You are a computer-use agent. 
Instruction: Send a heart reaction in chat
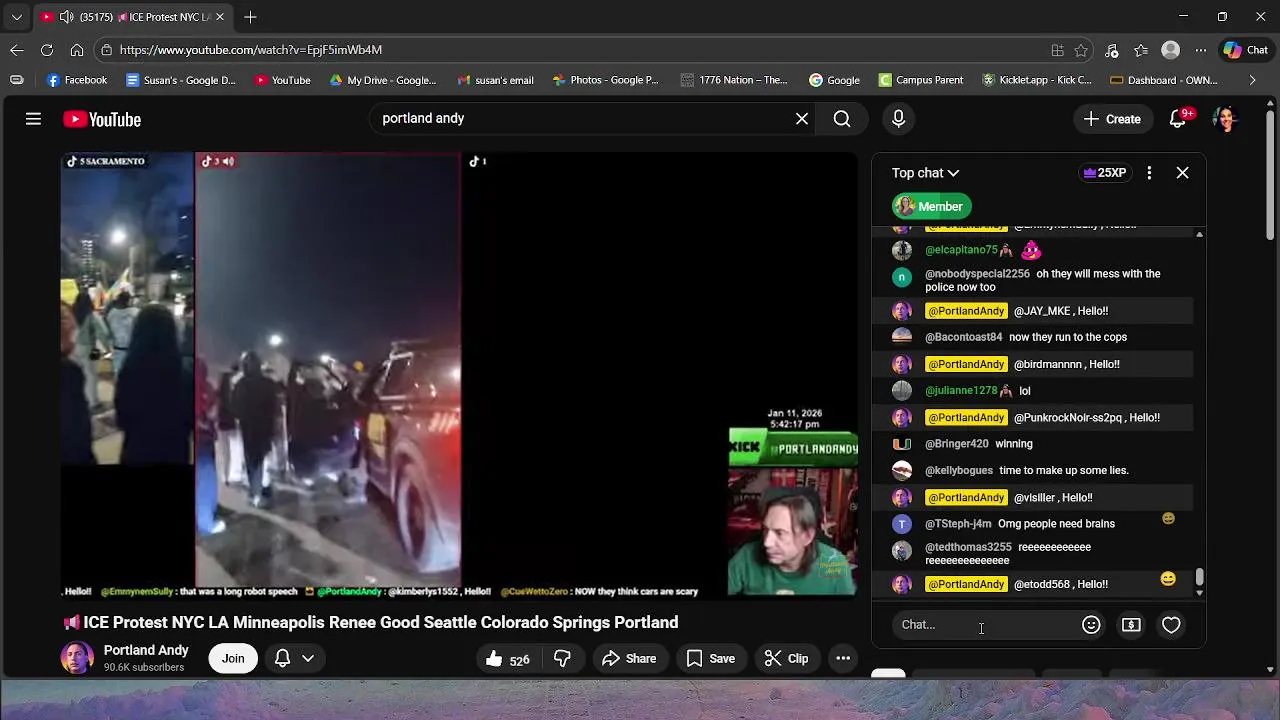pos(1171,625)
